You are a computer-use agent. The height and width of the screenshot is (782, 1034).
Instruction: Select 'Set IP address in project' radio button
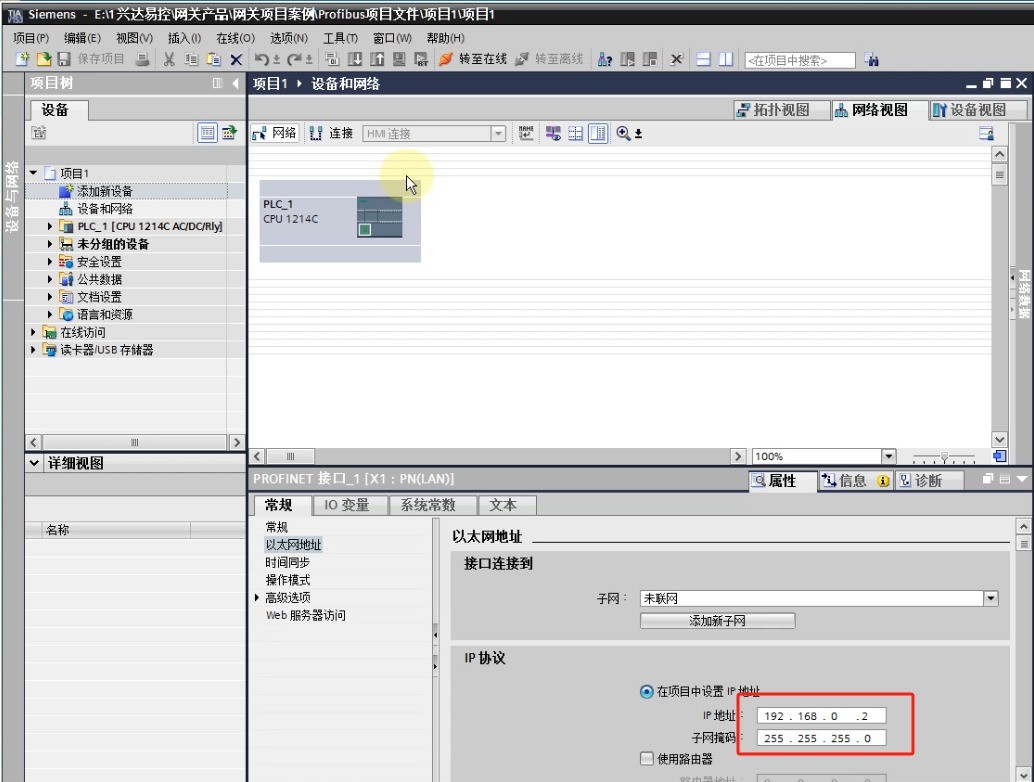tap(646, 691)
